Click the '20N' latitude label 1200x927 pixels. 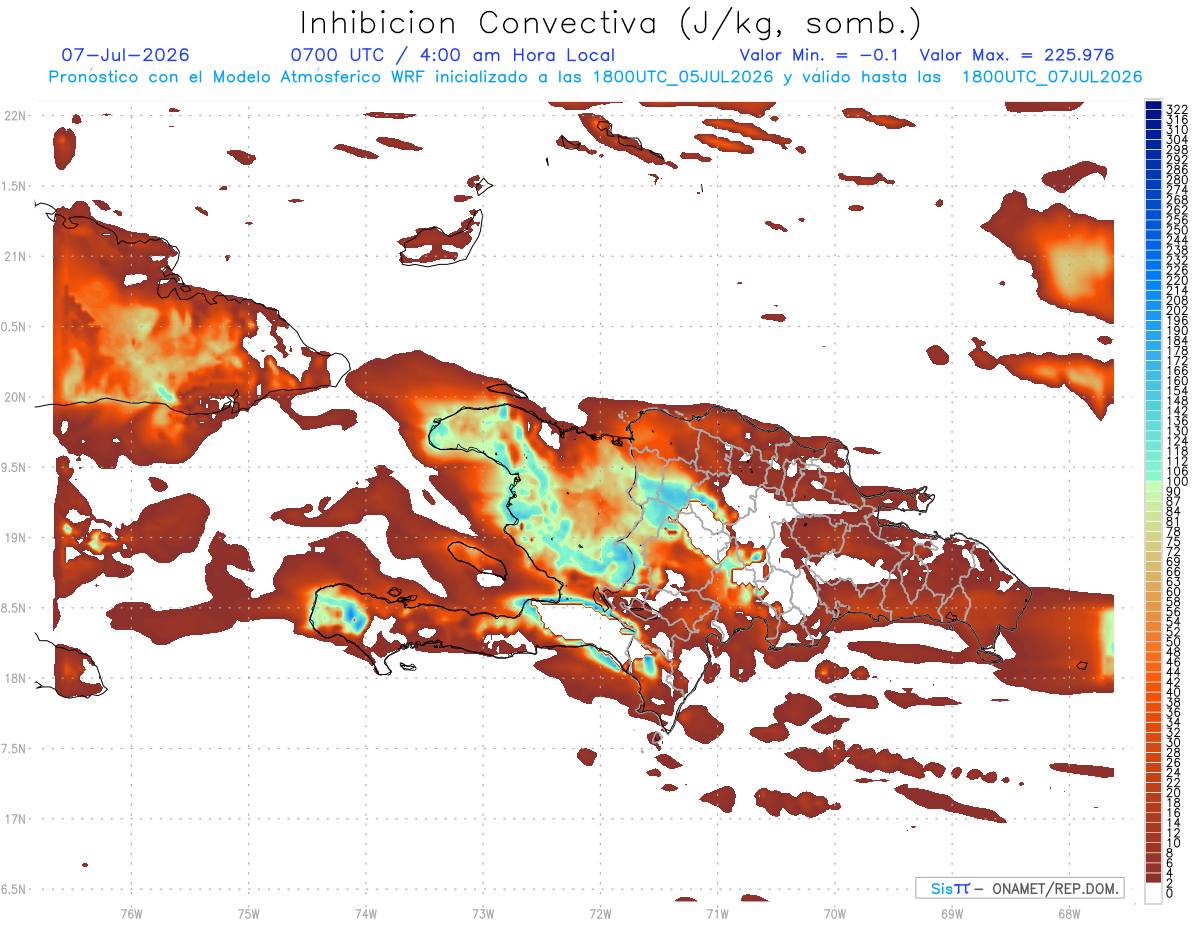14,397
